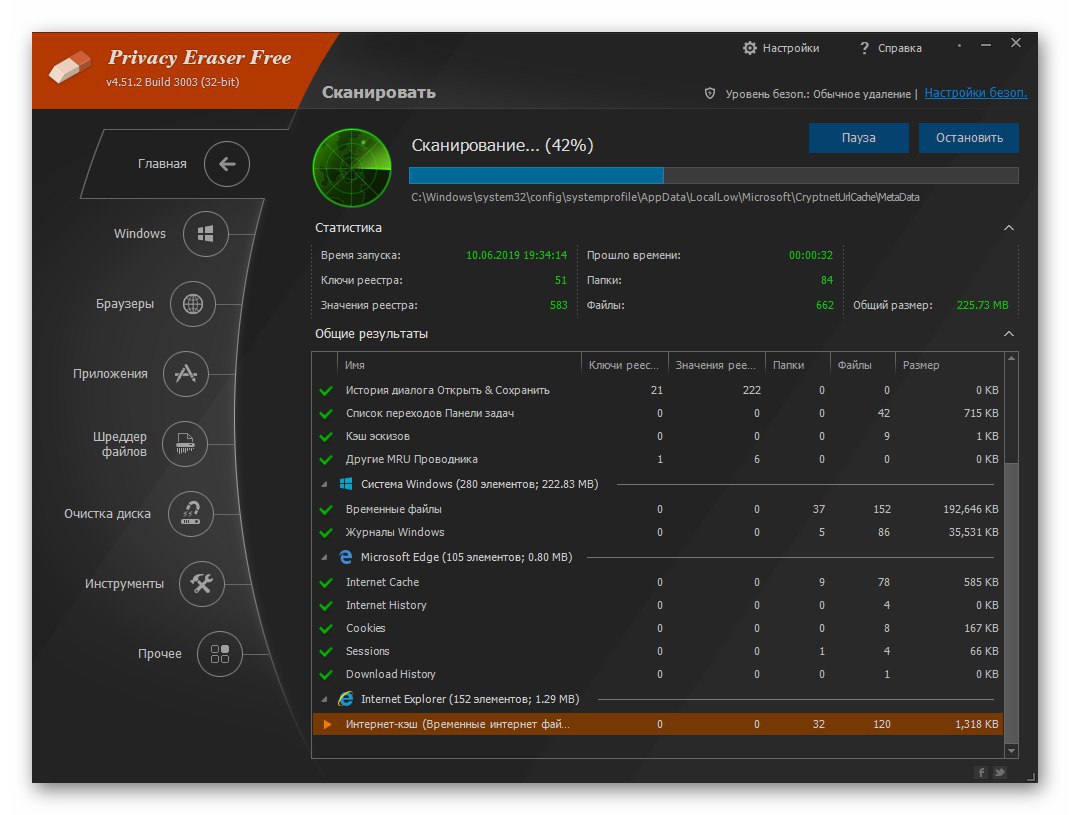Click the small dot button near minimize

pyautogui.click(x=959, y=46)
